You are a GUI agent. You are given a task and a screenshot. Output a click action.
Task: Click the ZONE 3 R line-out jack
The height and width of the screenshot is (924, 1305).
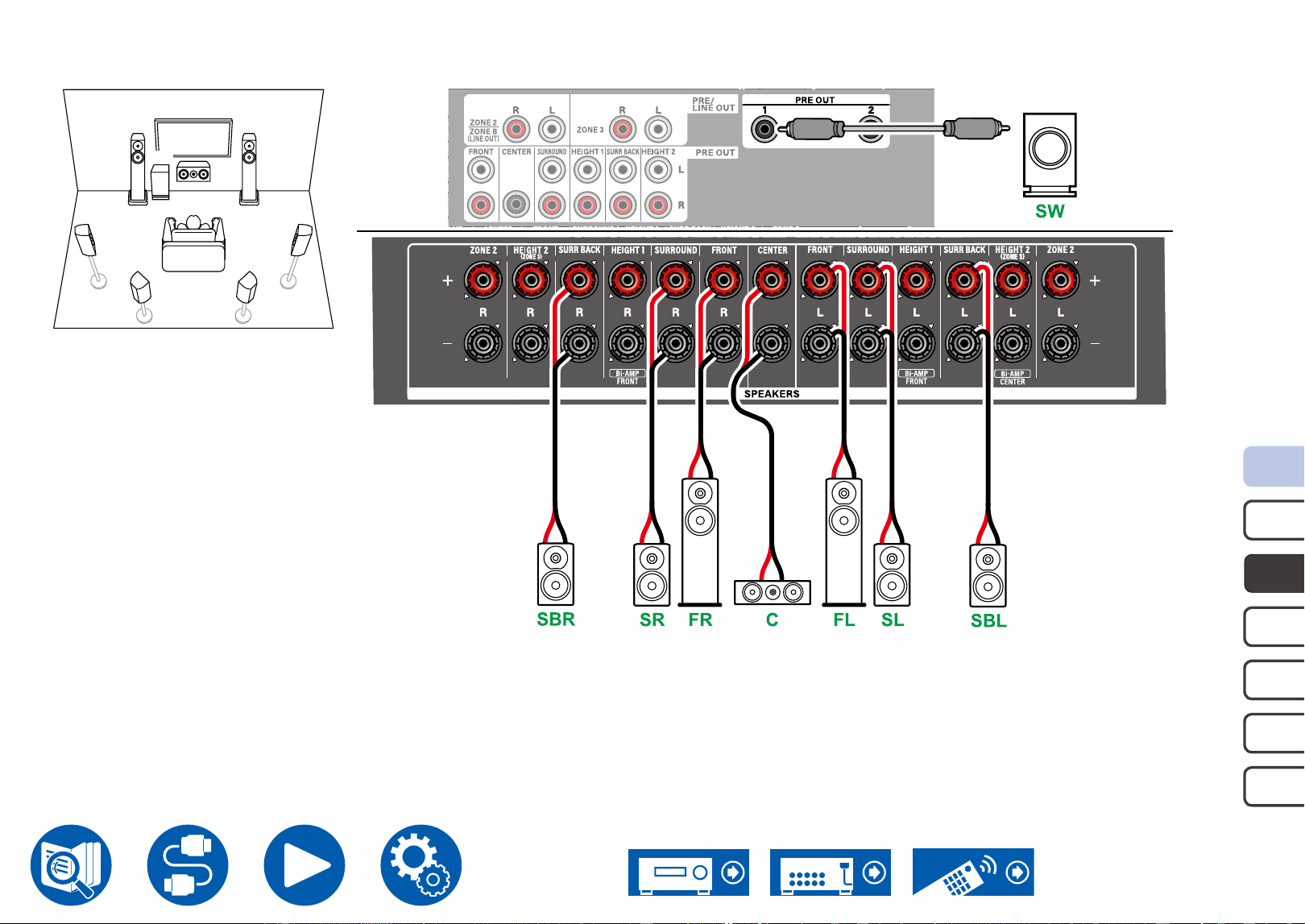(x=623, y=129)
